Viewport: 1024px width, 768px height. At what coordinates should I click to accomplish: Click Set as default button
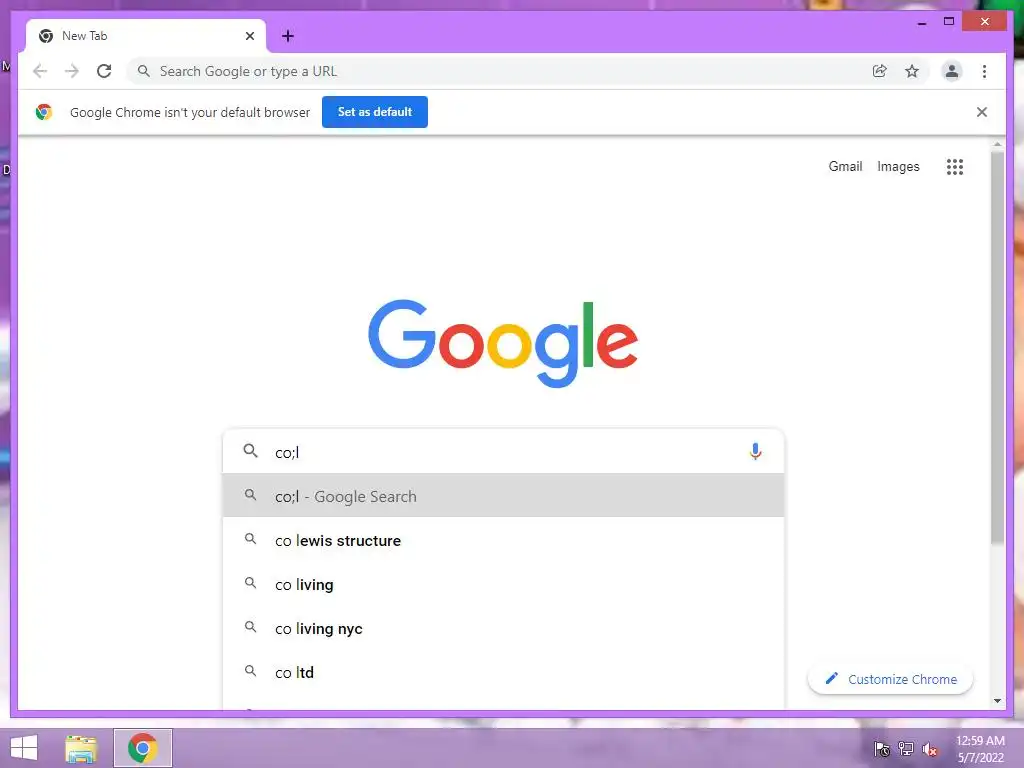click(375, 112)
